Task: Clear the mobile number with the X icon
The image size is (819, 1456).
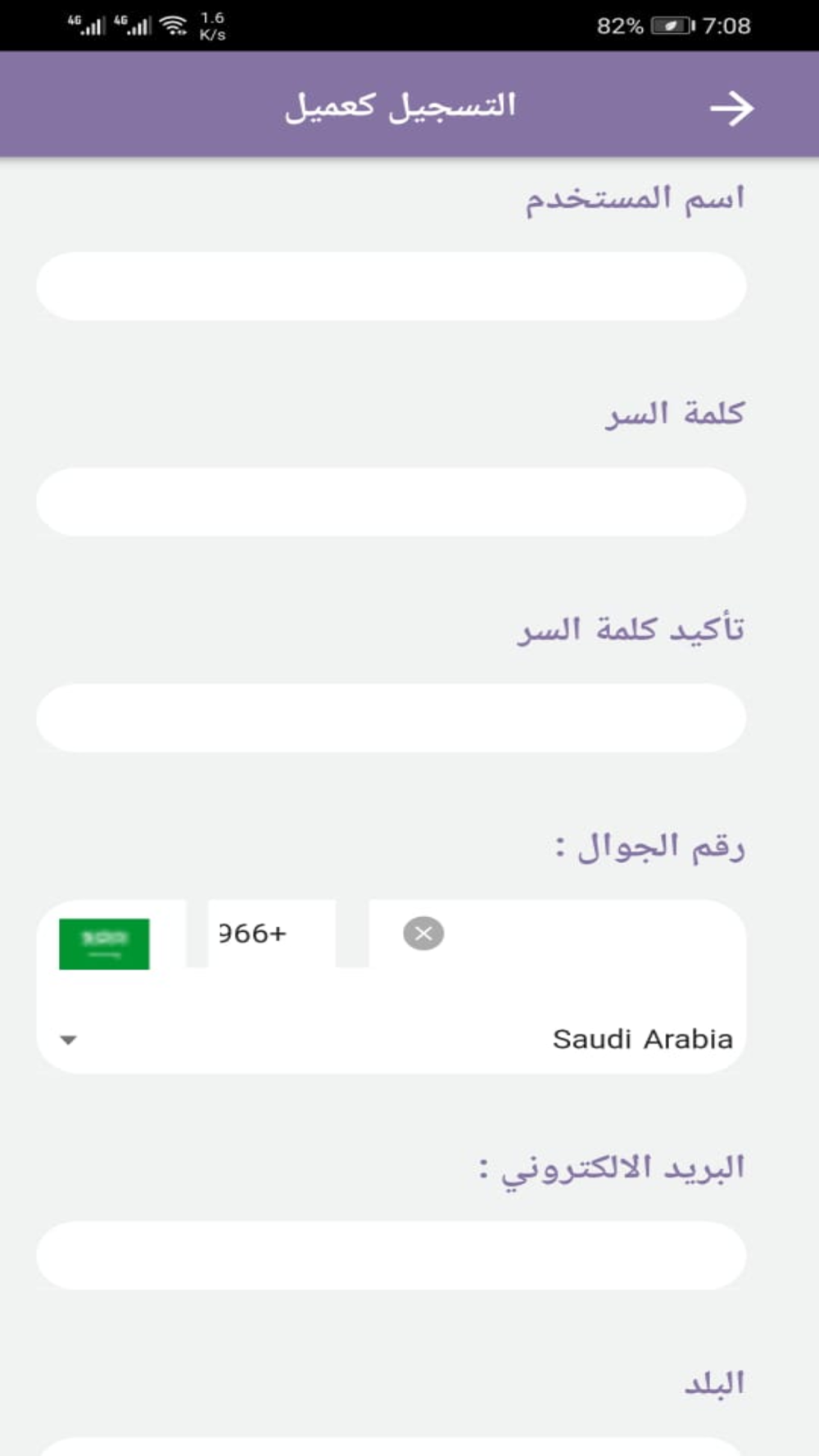Action: click(423, 934)
